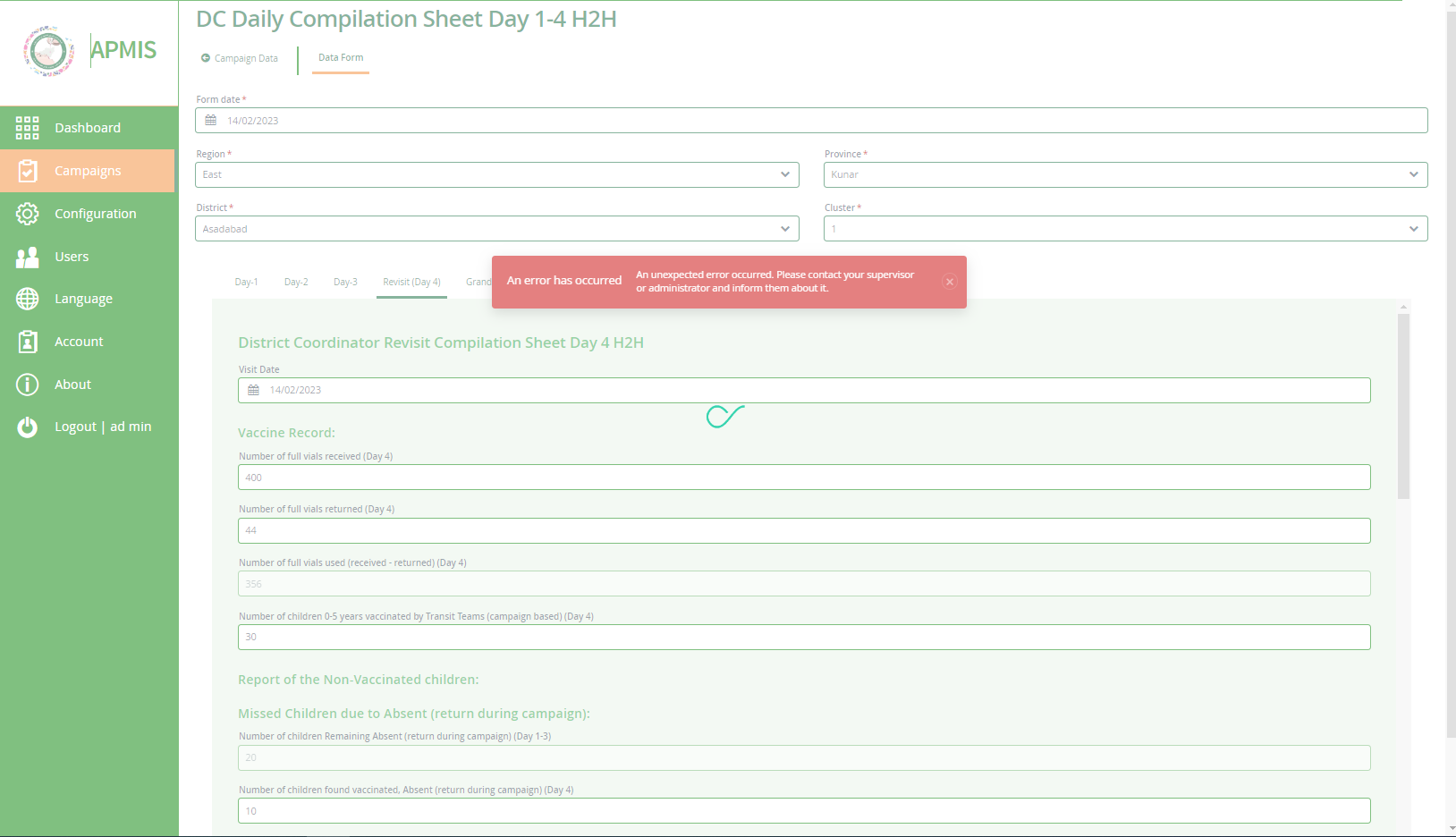Click the full vials received input field
Image resolution: width=1456 pixels, height=837 pixels.
click(x=803, y=477)
